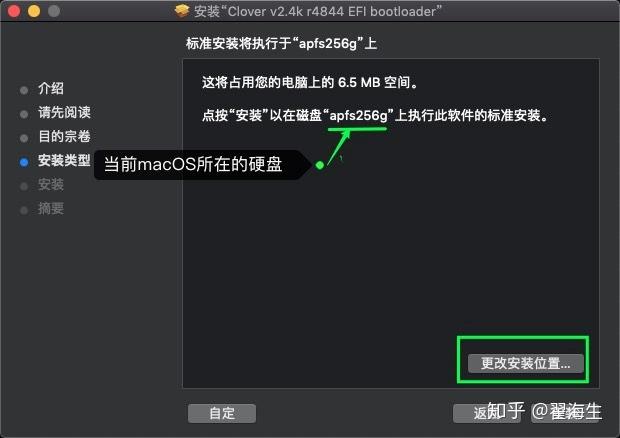The width and height of the screenshot is (620, 438).
Task: Click the gray bullet beside 目的宗卷
Action: (24, 138)
